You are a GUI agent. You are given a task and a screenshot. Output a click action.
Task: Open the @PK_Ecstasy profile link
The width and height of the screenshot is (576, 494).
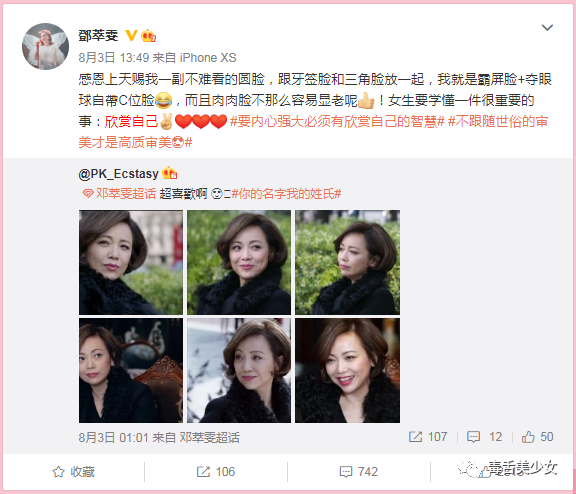[118, 173]
